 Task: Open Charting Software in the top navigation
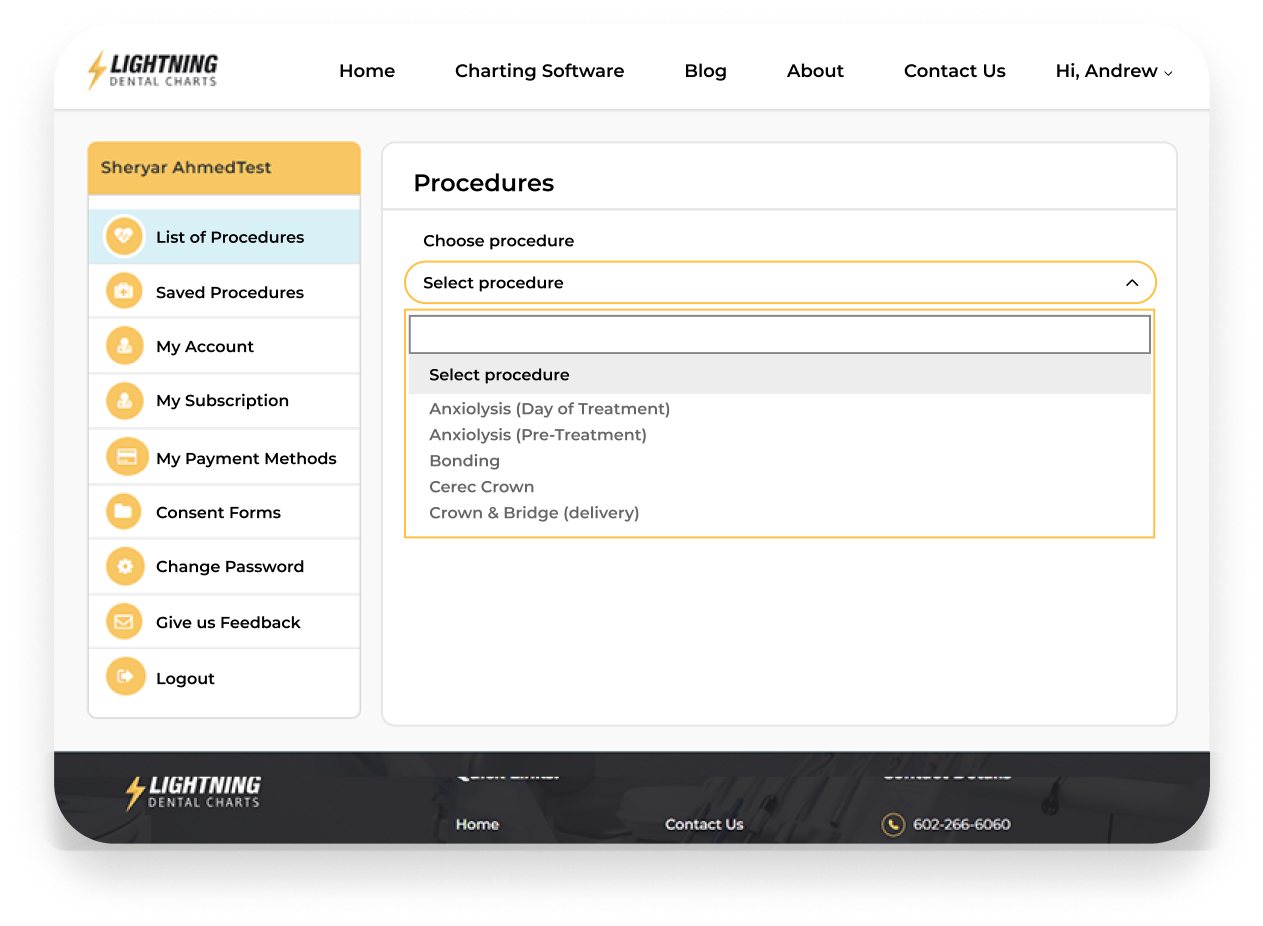tap(539, 71)
